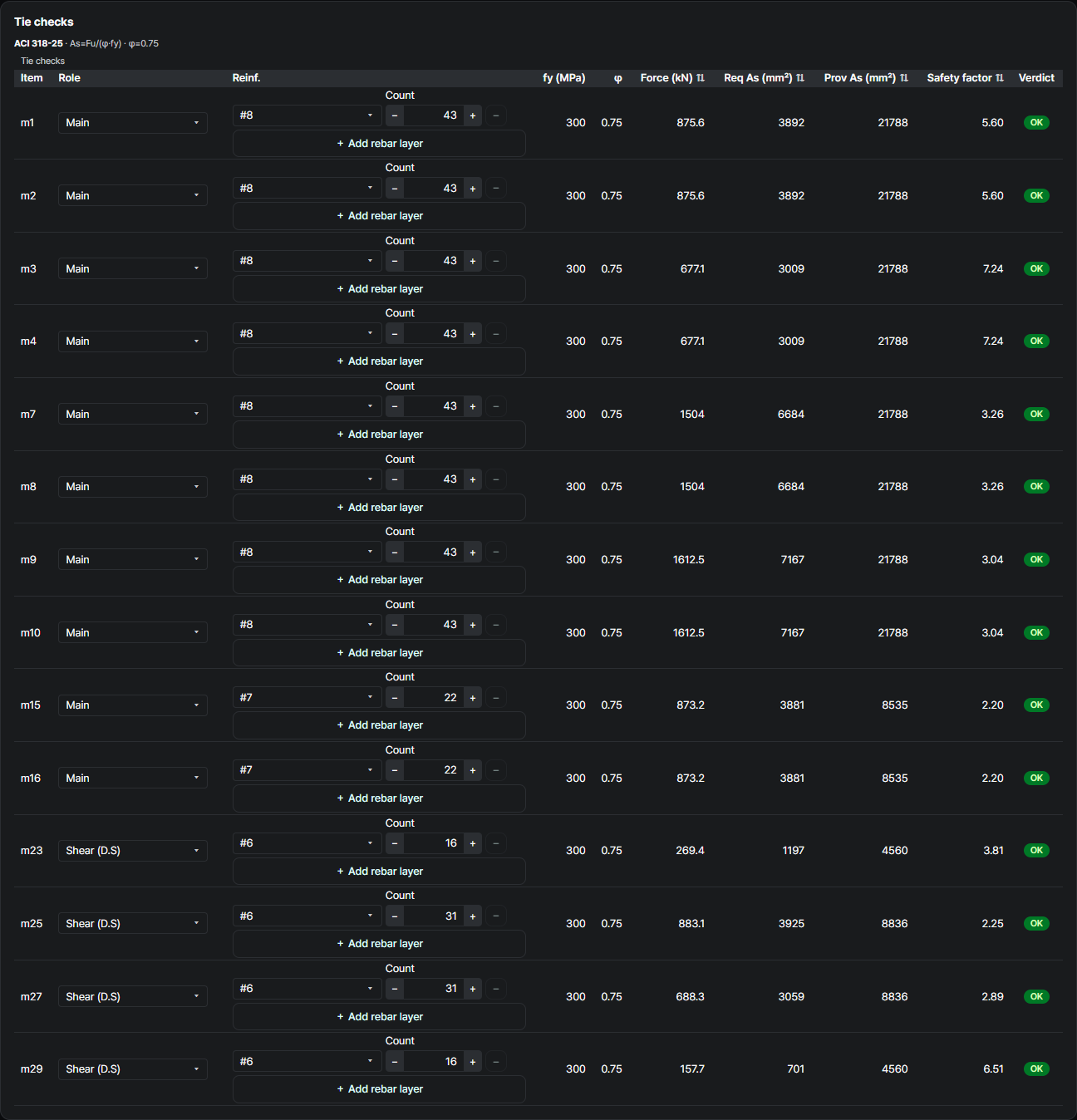Decrease bar count for row m7

395,406
